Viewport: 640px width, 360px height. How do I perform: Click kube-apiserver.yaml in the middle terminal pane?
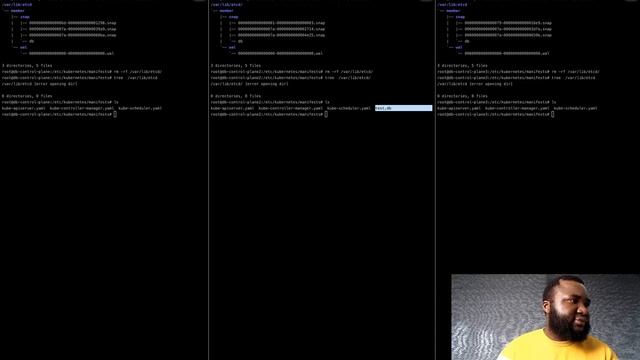[232, 109]
